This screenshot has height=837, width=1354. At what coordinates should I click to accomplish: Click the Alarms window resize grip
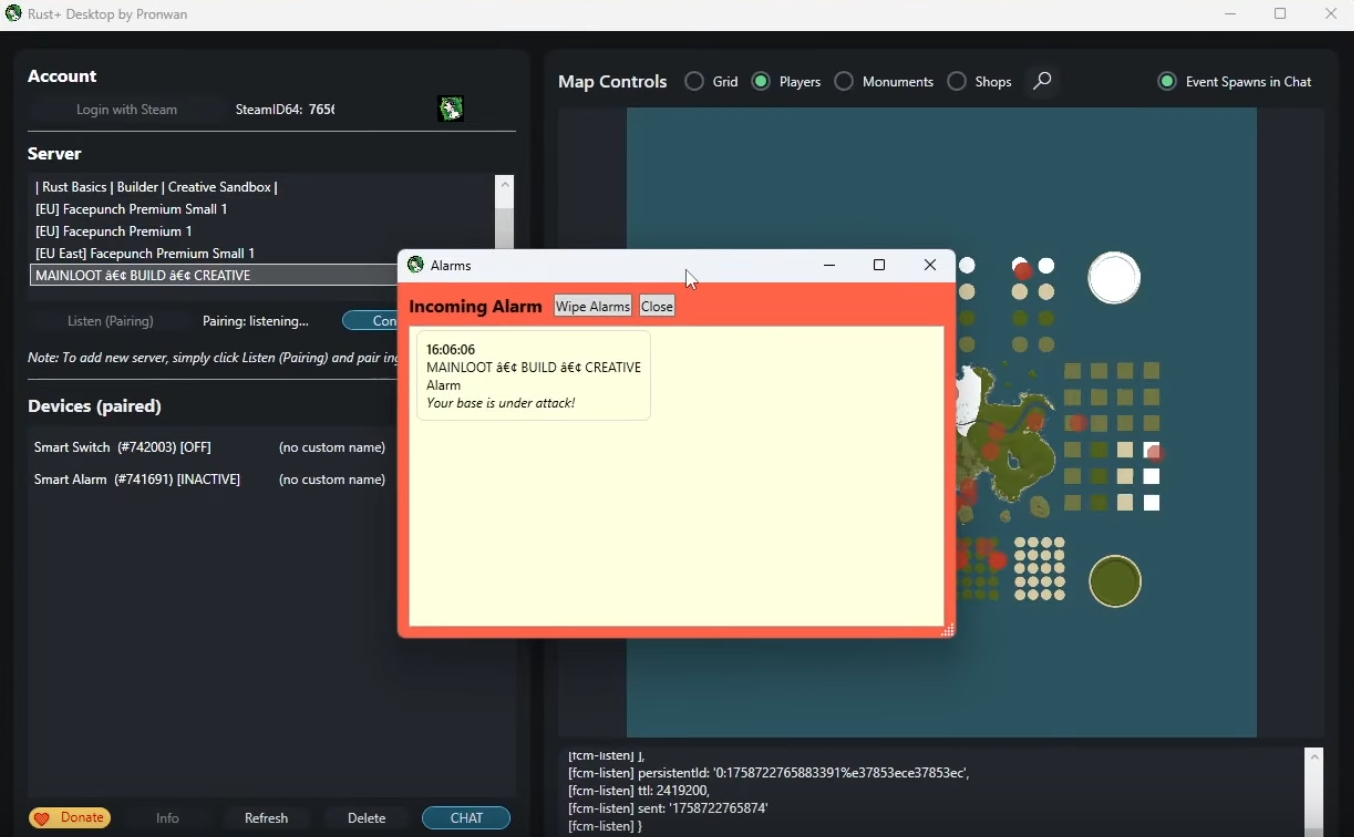(947, 630)
